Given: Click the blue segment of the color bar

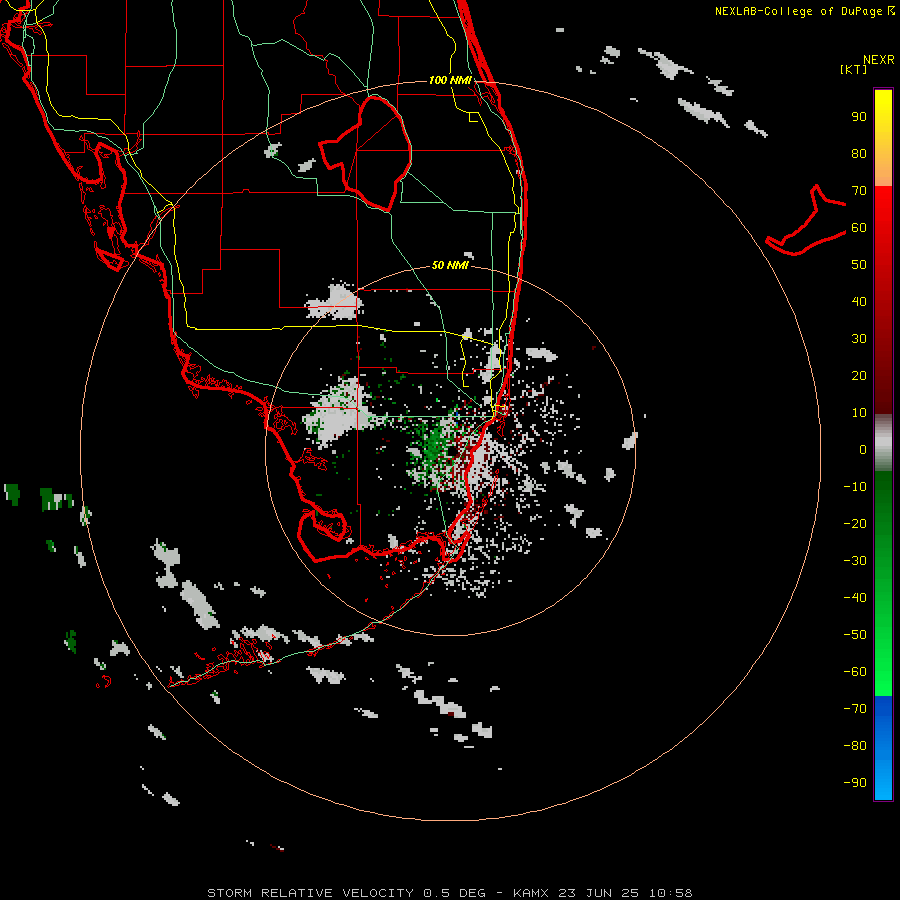Looking at the screenshot, I should click(883, 747).
